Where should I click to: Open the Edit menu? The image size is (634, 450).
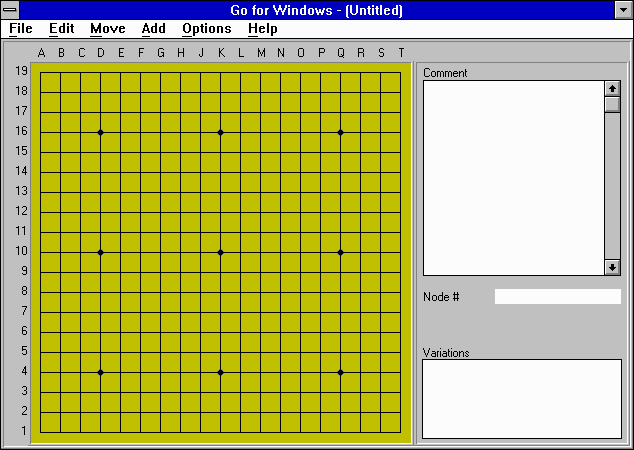61,29
